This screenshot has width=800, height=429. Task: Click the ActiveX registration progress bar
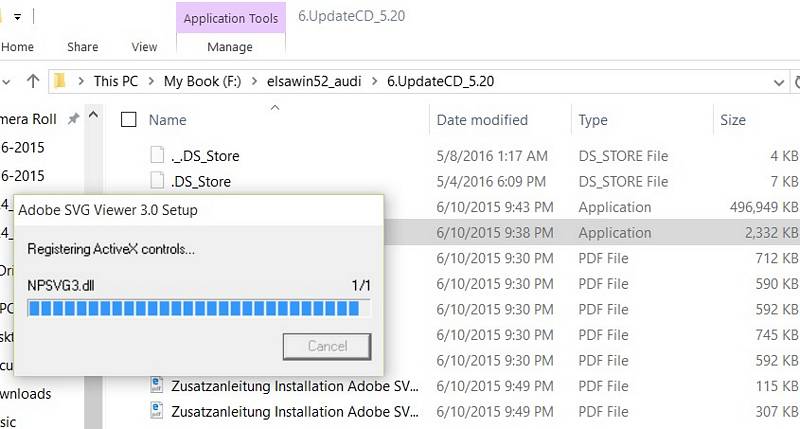pyautogui.click(x=199, y=308)
